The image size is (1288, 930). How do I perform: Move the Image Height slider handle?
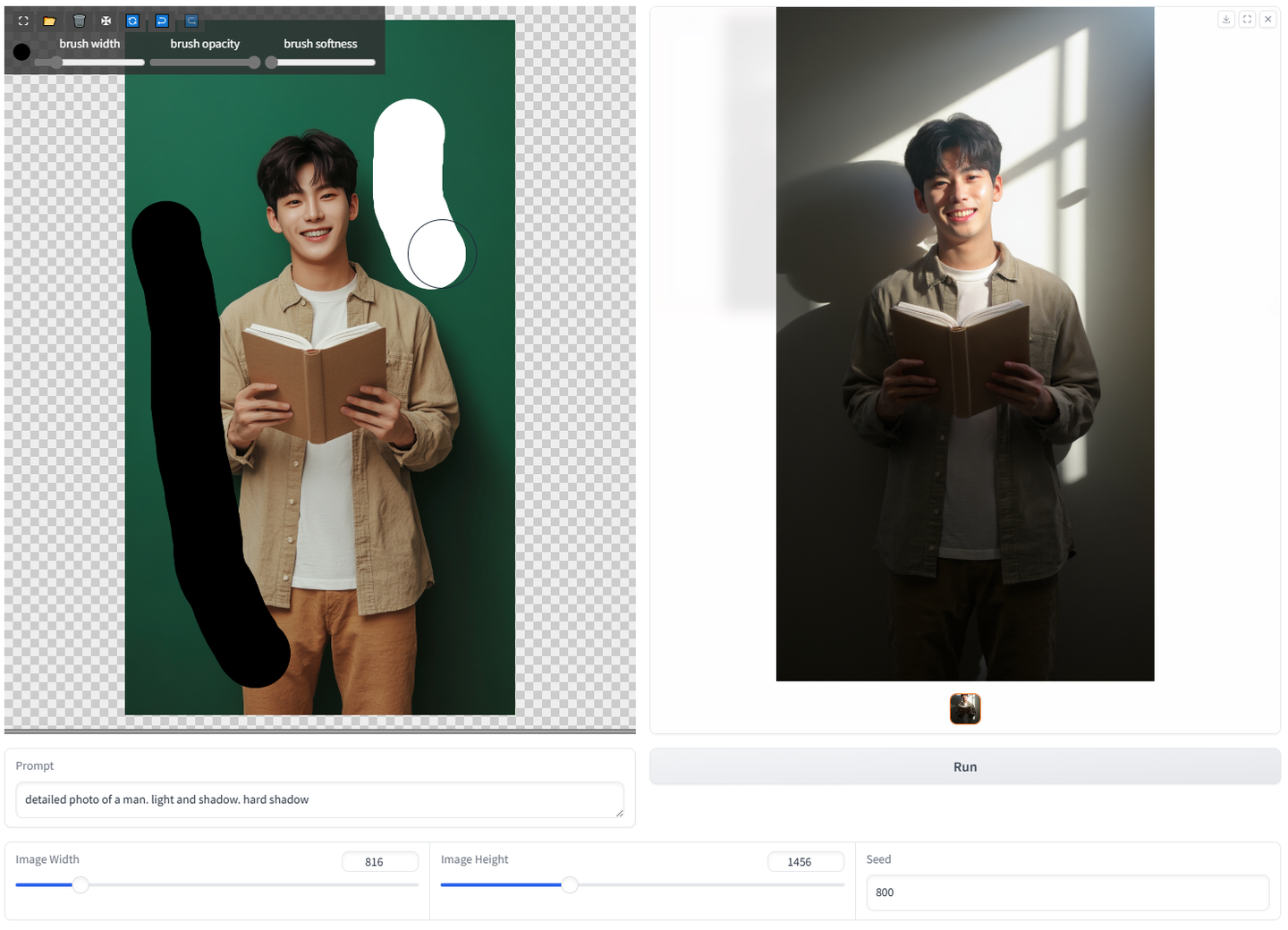[570, 884]
